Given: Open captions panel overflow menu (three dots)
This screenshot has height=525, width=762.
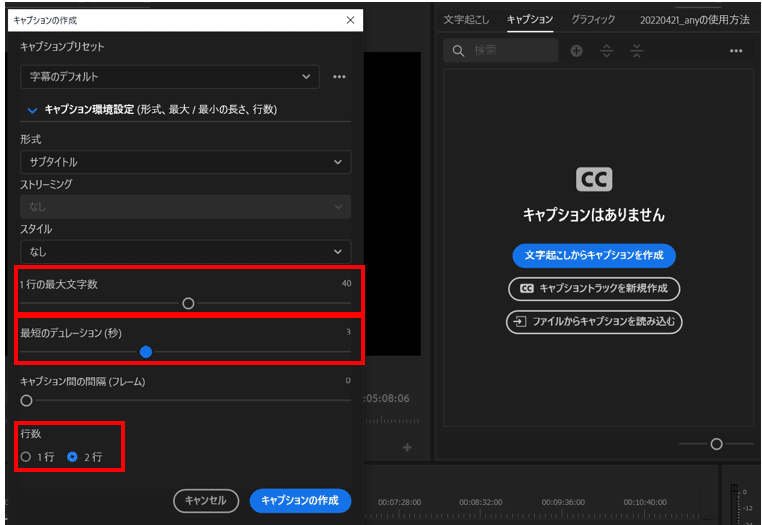Looking at the screenshot, I should click(736, 51).
